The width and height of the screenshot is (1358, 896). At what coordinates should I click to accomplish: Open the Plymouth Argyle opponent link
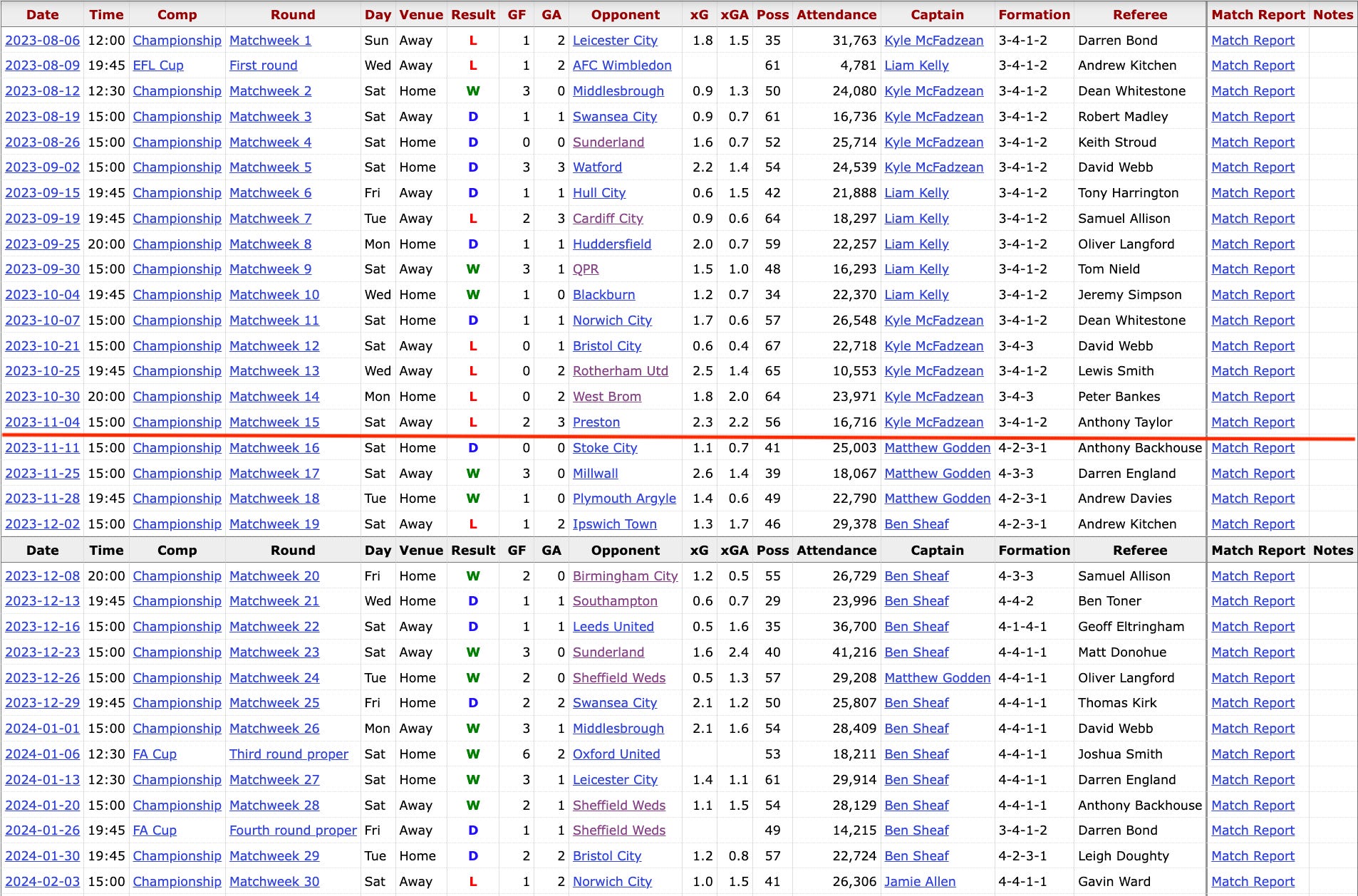[x=624, y=499]
